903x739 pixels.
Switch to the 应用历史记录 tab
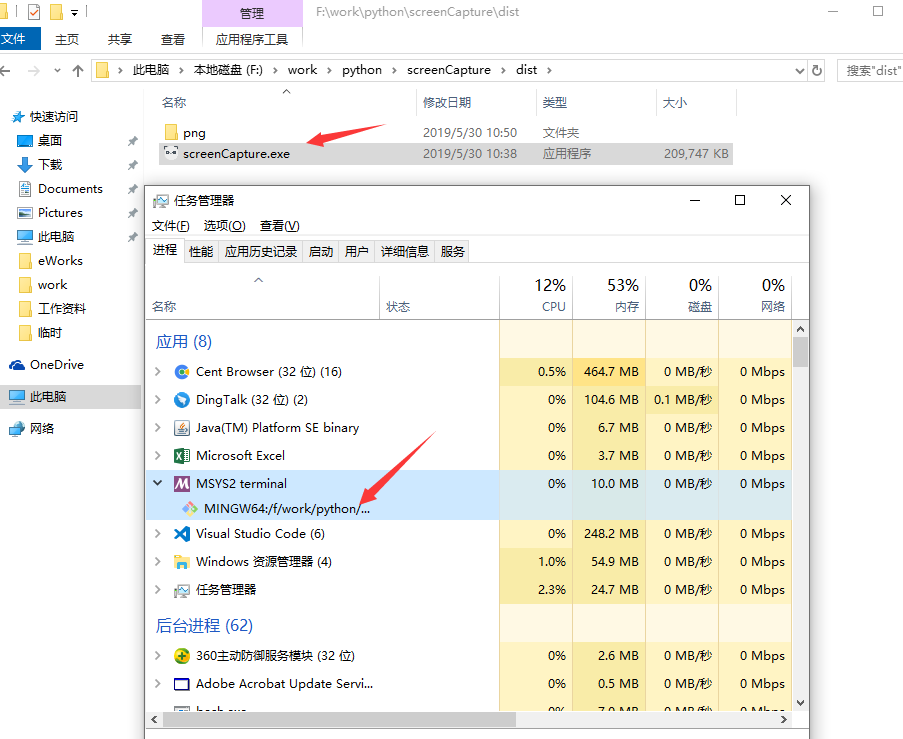(x=261, y=252)
